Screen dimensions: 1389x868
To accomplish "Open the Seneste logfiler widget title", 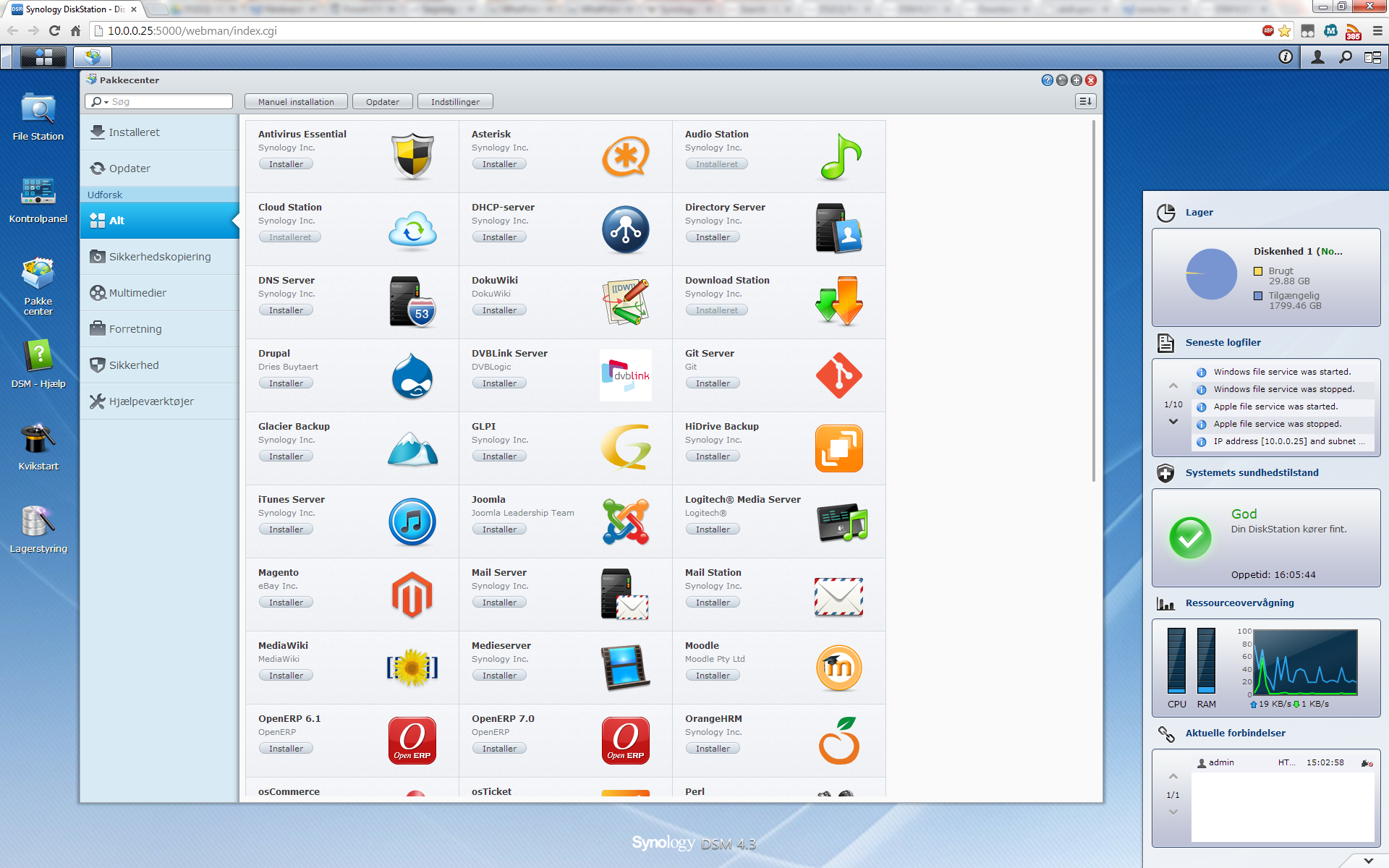I will click(x=1223, y=343).
